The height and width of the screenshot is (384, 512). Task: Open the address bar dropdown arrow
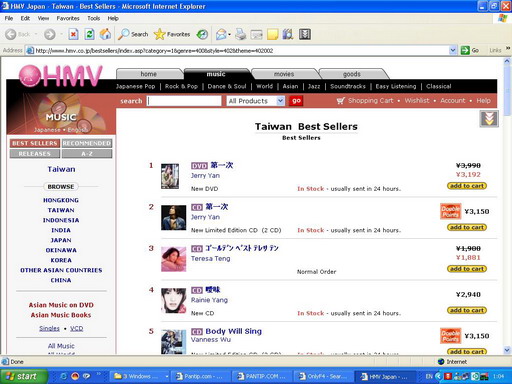click(453, 50)
